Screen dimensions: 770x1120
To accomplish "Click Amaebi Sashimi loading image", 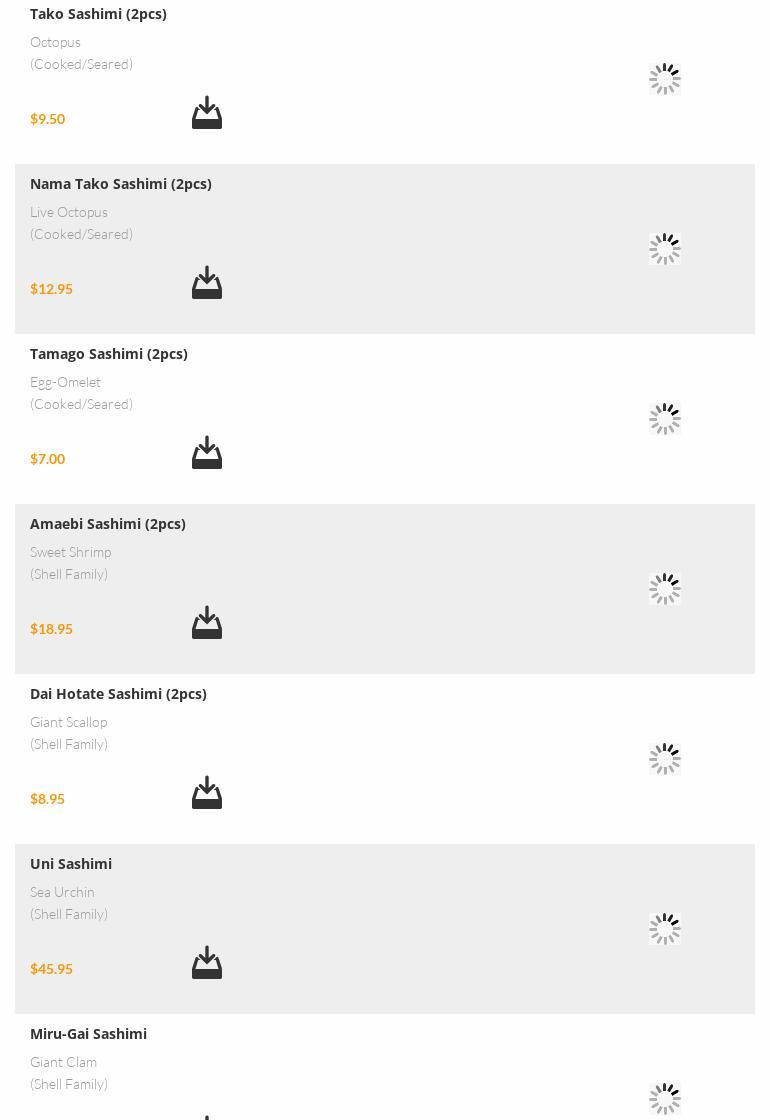I will tap(664, 589).
